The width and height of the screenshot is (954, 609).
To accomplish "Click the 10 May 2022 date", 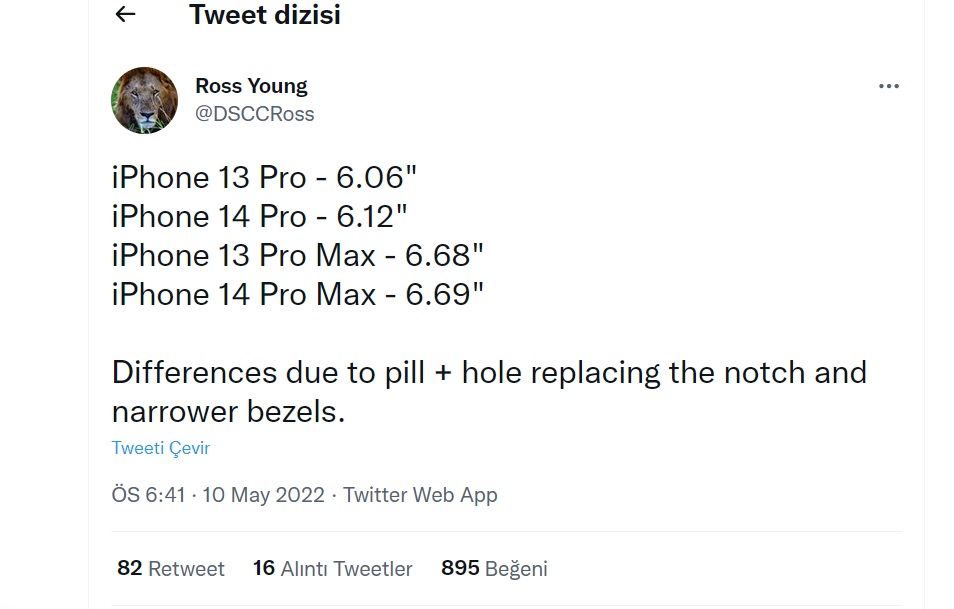I will (x=263, y=495).
